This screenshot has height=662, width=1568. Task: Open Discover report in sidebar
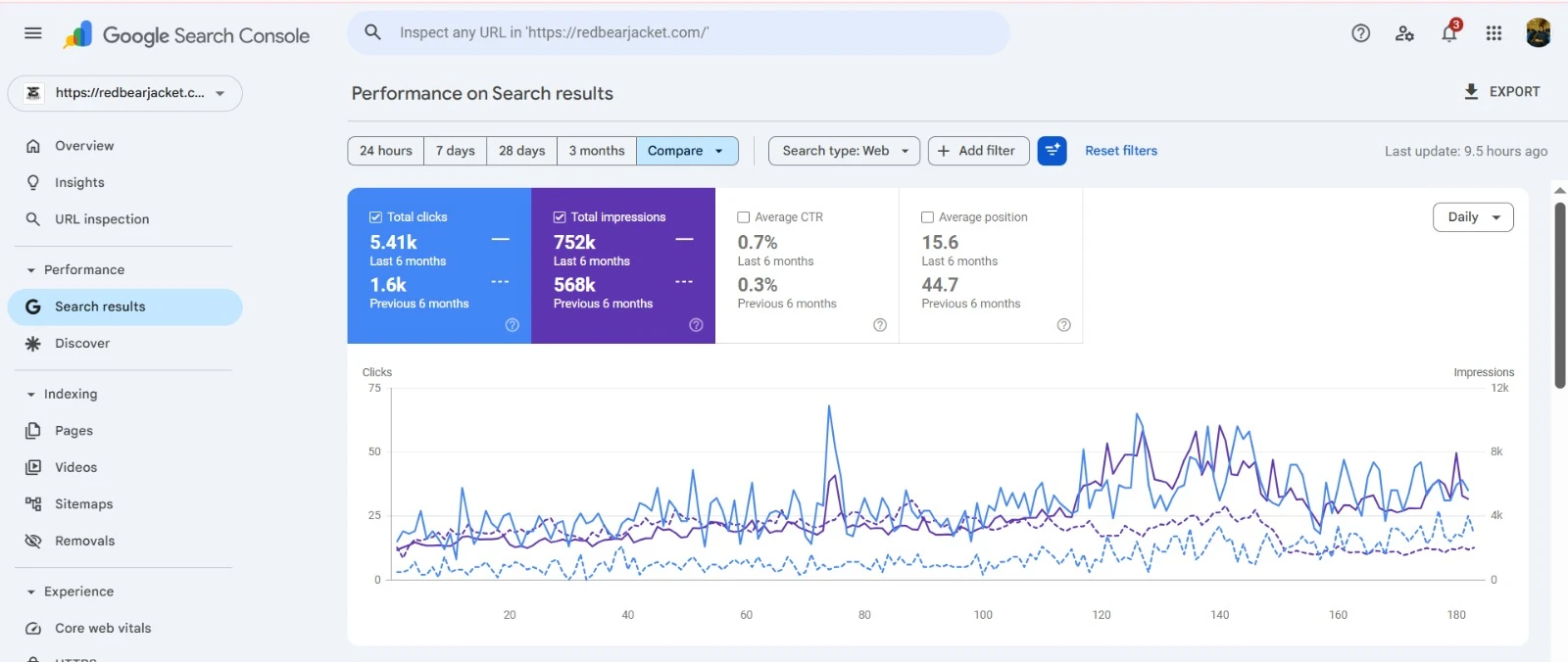pos(124,344)
